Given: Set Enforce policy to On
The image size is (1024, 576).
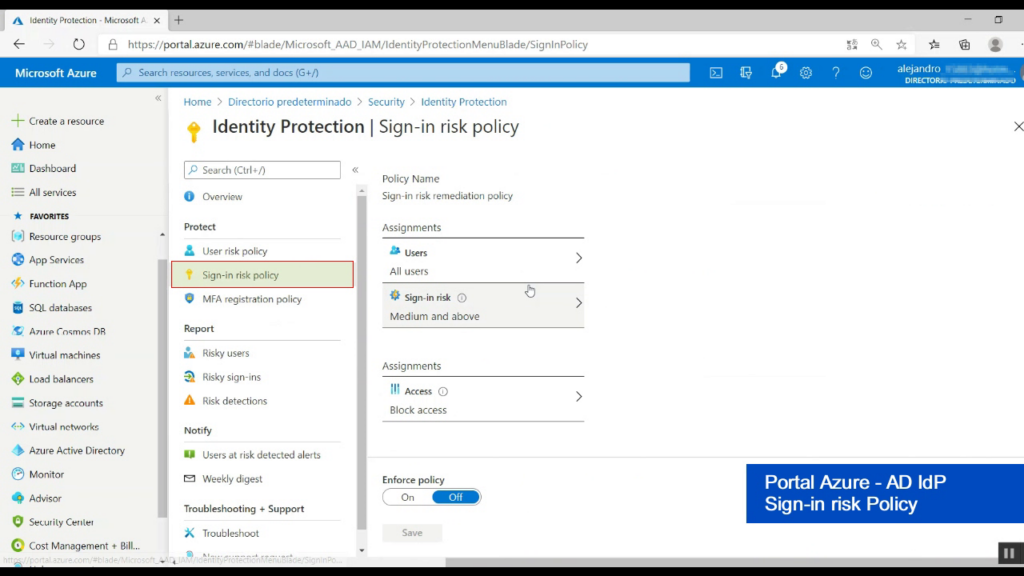Looking at the screenshot, I should [408, 498].
